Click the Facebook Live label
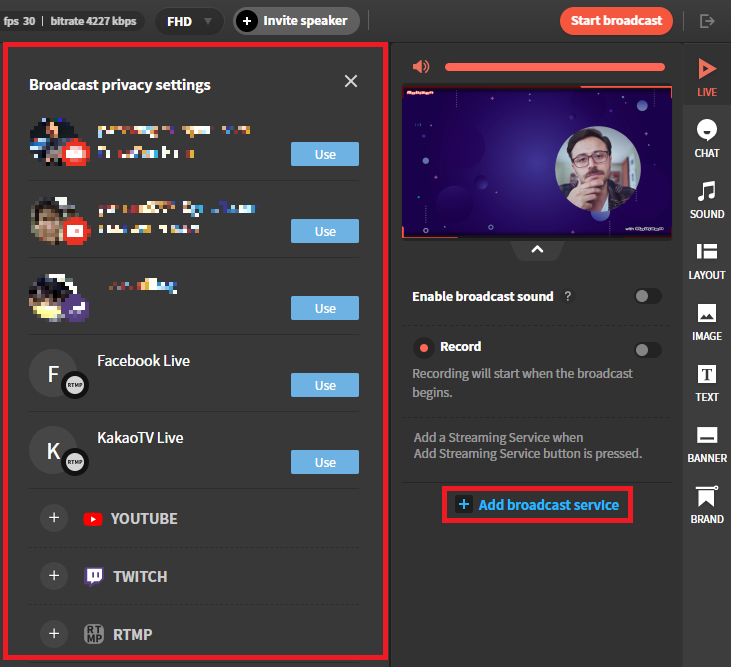Image resolution: width=731 pixels, height=667 pixels. tap(144, 361)
